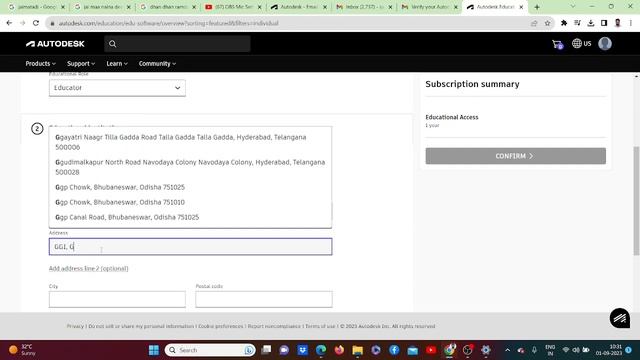Choose Gp Chowk Bhubaneswar 751025 suggestion
640x360 pixels.
[x=190, y=187]
